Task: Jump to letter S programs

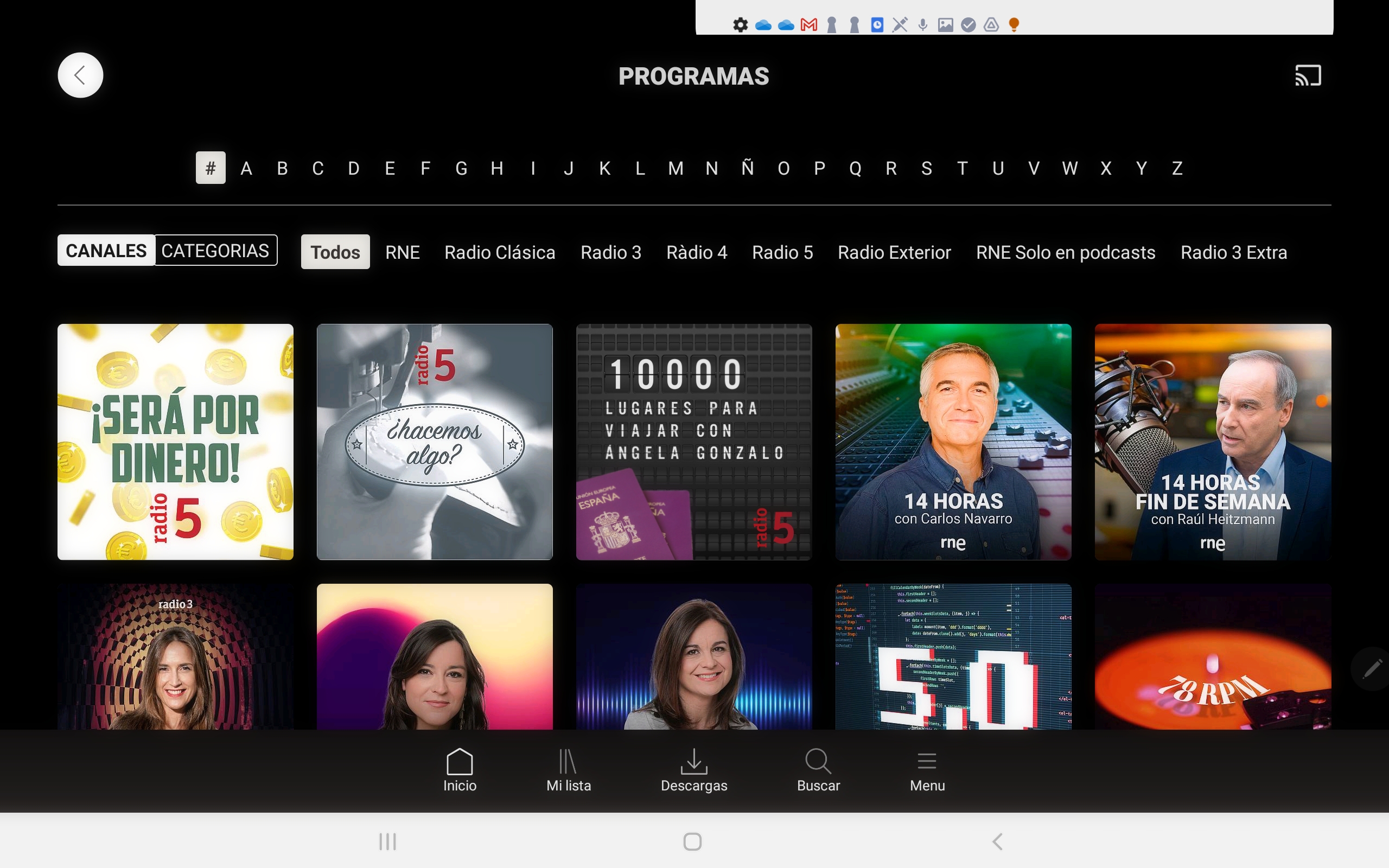Action: click(x=927, y=168)
